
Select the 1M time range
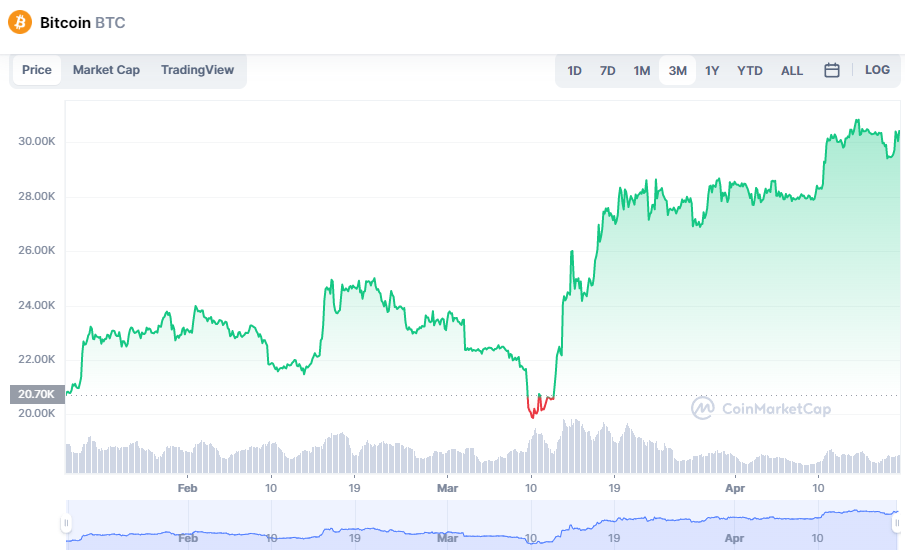pos(642,70)
